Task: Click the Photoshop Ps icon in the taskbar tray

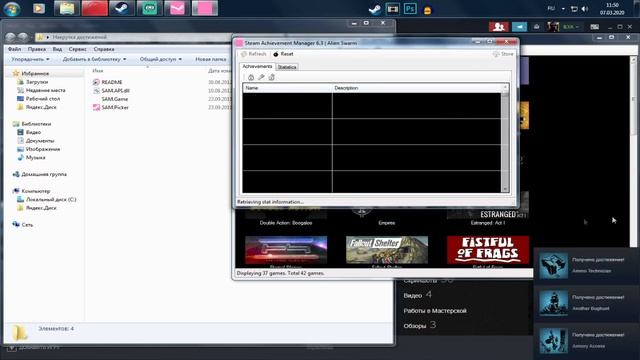Action: pyautogui.click(x=410, y=9)
